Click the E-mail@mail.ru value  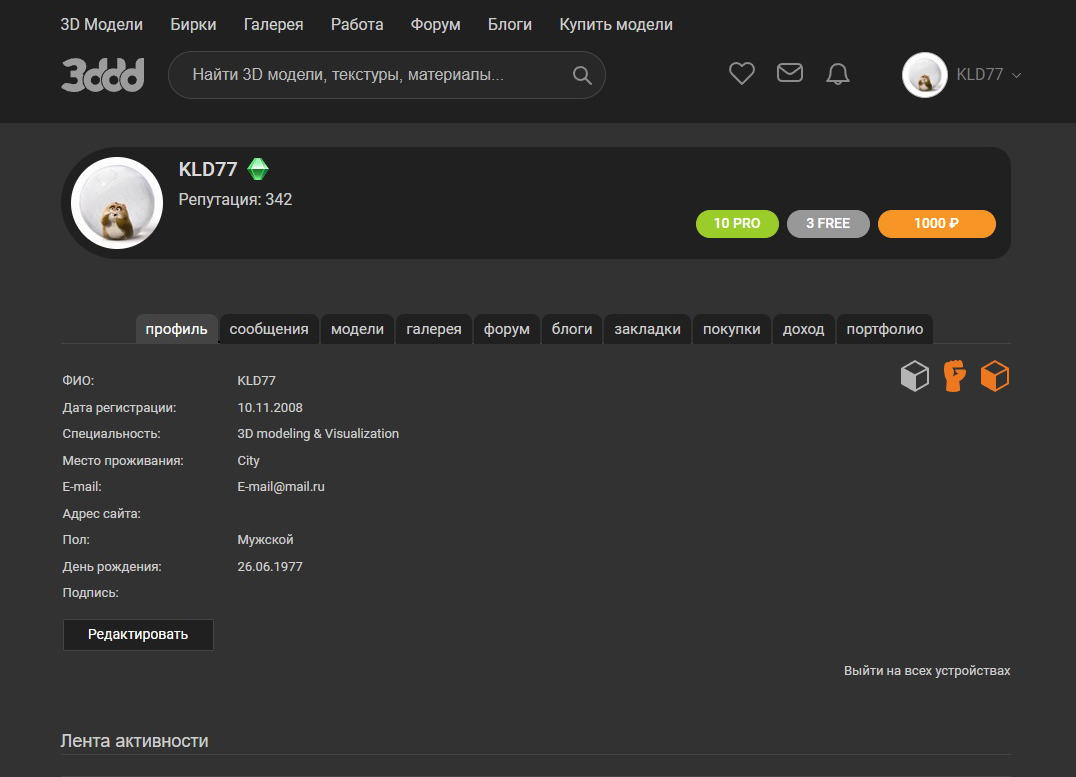pos(281,487)
